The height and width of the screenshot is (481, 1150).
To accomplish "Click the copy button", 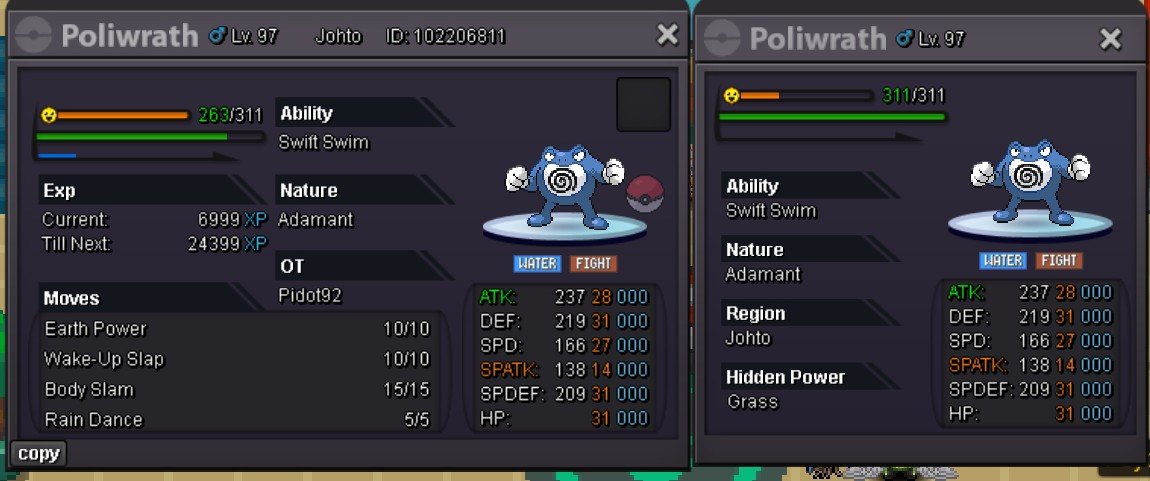I will coord(39,454).
